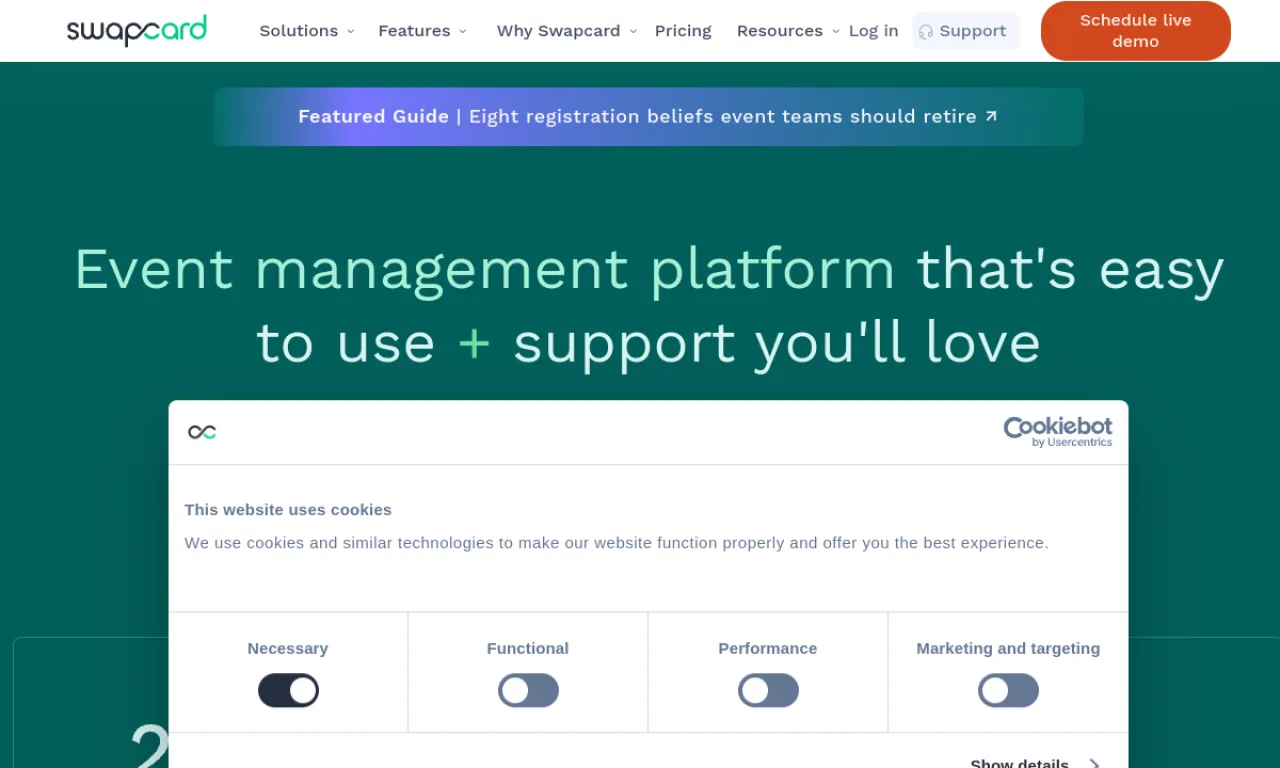Open the Why Swapcard dropdown
The height and width of the screenshot is (768, 1280).
click(x=567, y=31)
